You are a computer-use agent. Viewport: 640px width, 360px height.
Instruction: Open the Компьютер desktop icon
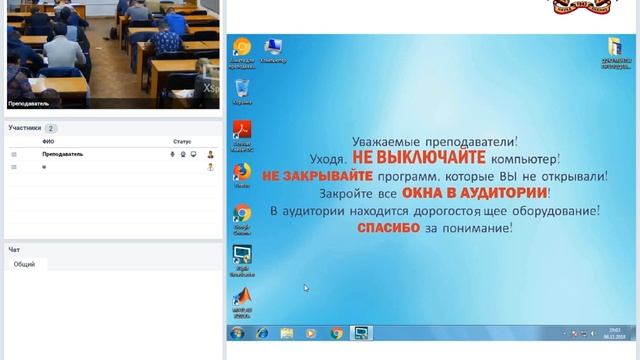[x=273, y=51]
